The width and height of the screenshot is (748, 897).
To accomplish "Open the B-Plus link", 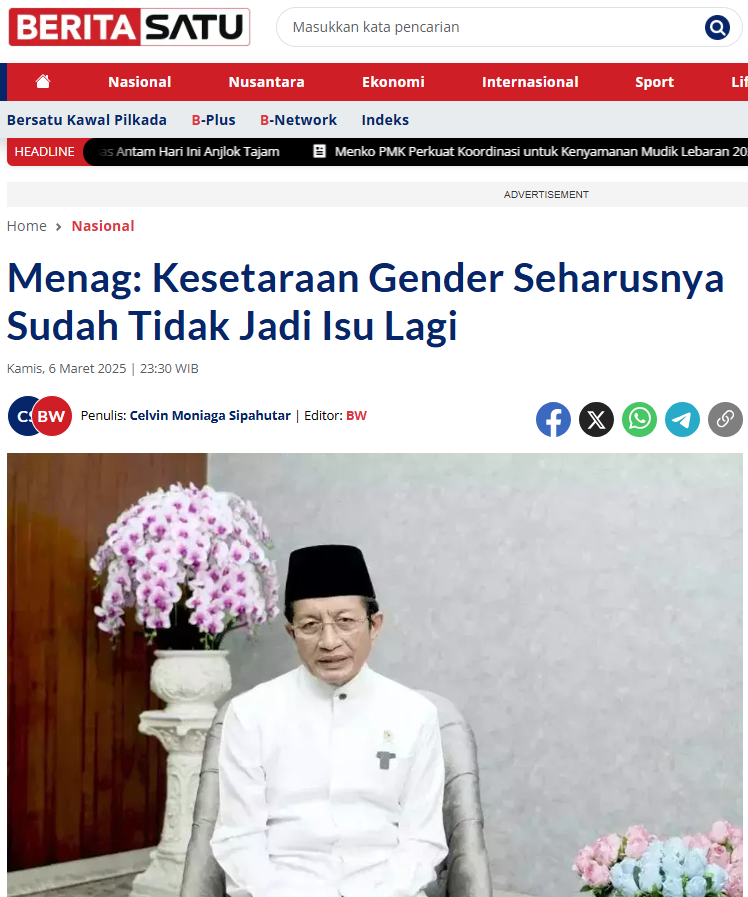I will tap(213, 120).
